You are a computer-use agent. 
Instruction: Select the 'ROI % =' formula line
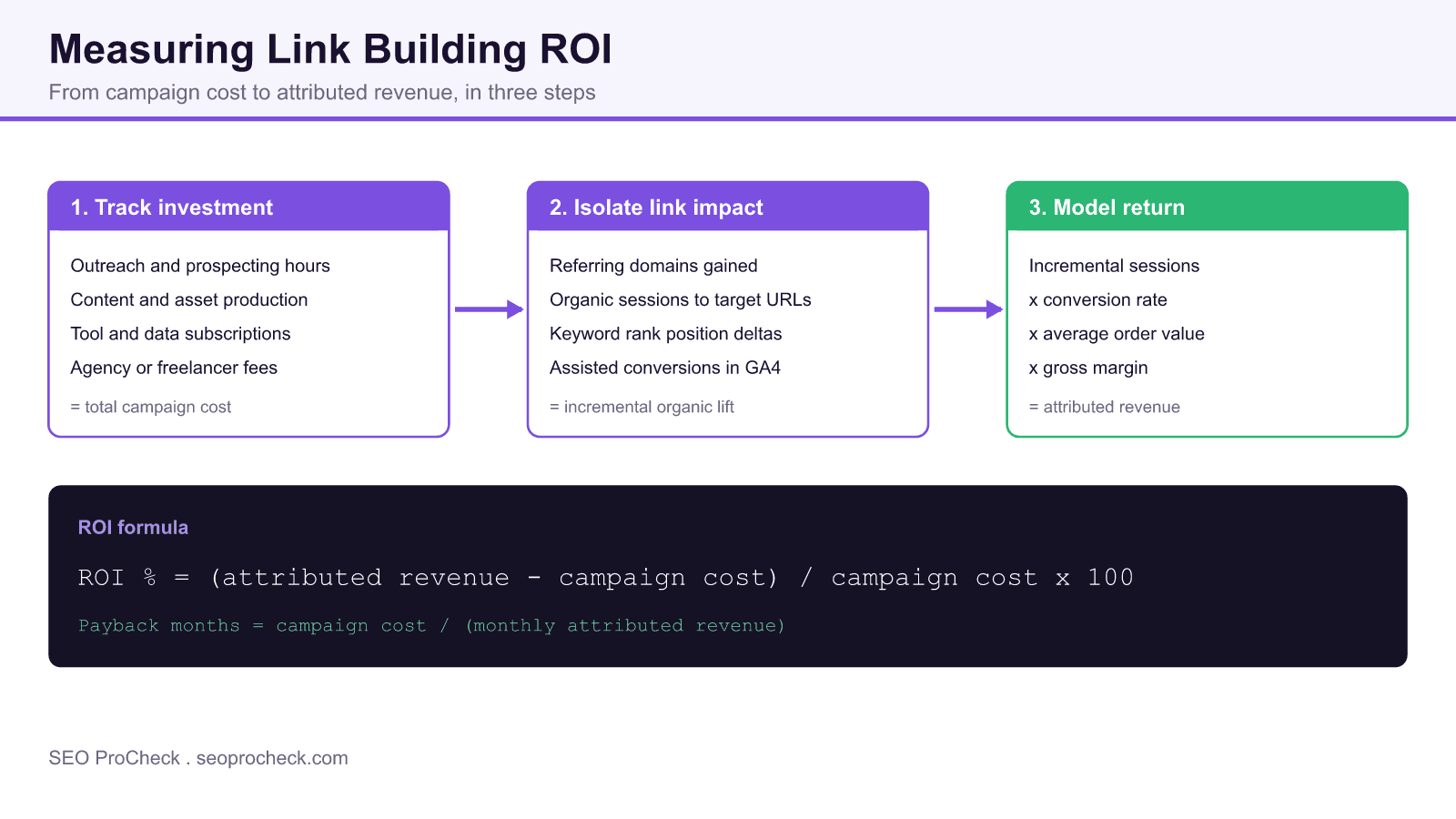[x=606, y=578]
